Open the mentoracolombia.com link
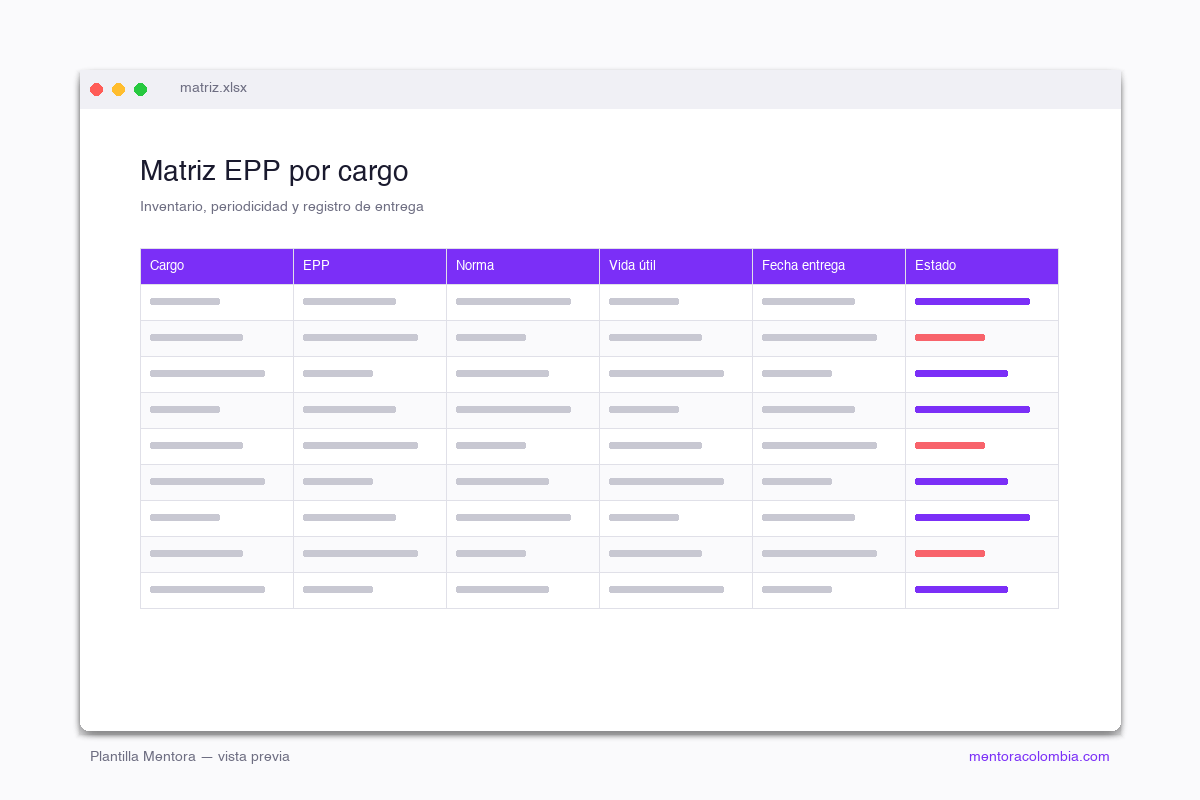Viewport: 1200px width, 800px height. pyautogui.click(x=1039, y=757)
